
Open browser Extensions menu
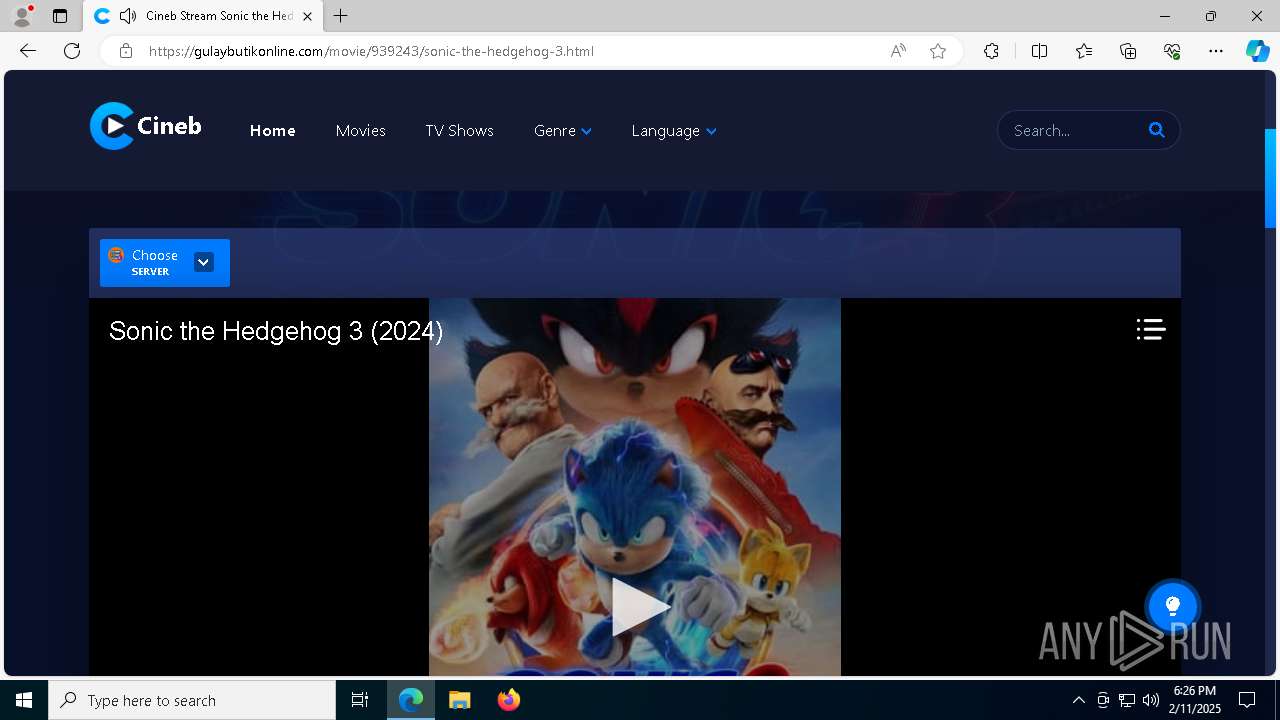coord(991,51)
